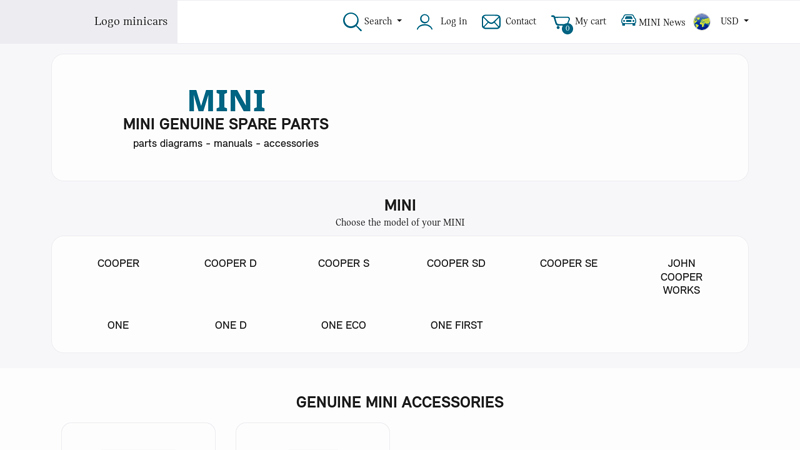Click the car icon beside MINI News
Viewport: 800px width, 450px height.
point(628,20)
